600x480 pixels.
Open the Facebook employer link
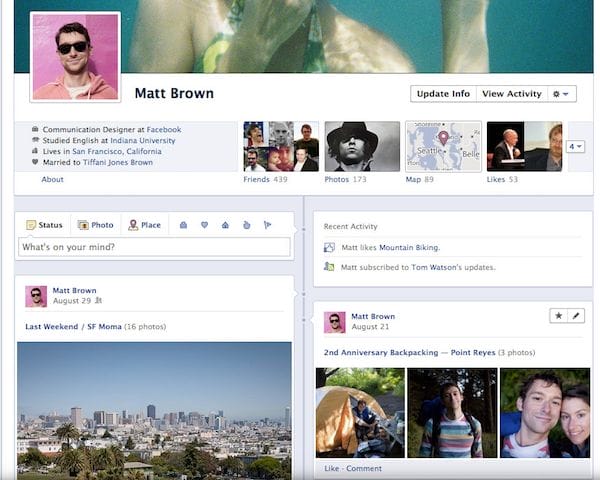[164, 129]
